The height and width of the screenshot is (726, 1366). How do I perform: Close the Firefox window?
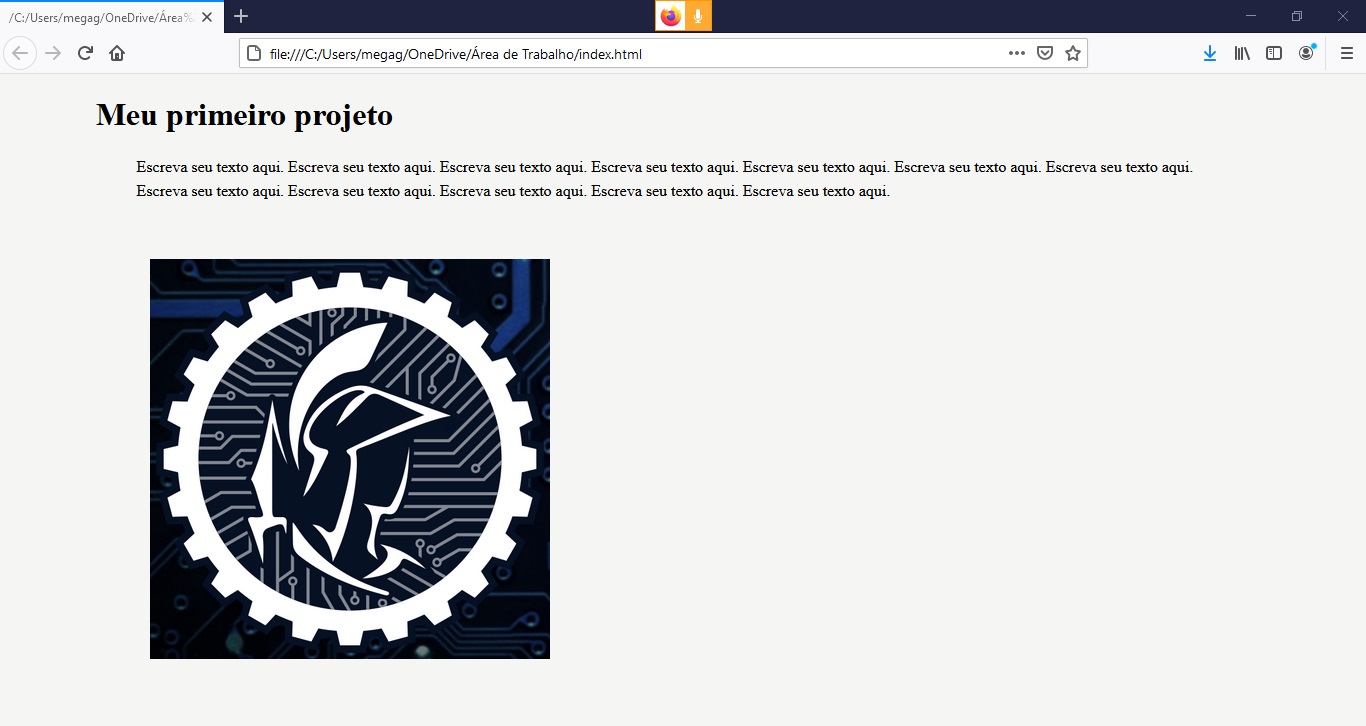pyautogui.click(x=1343, y=16)
